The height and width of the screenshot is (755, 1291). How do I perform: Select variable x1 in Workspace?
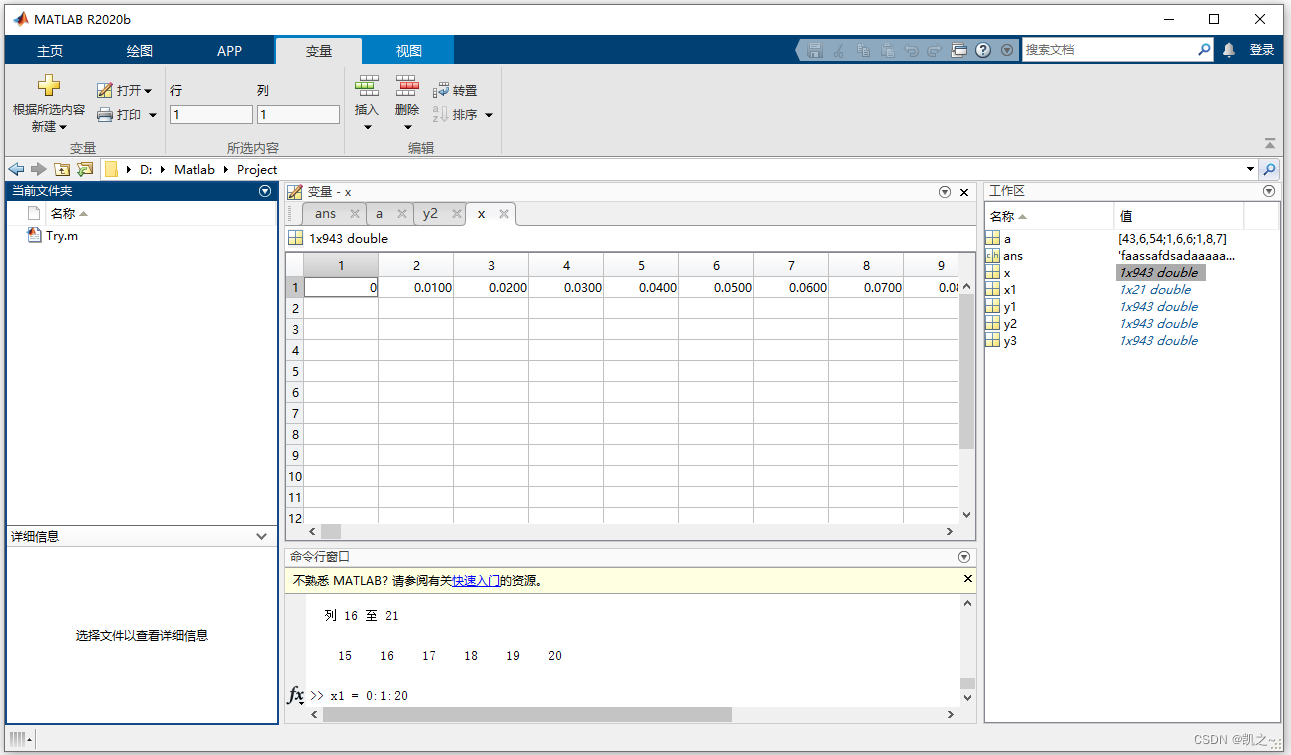pos(1010,290)
